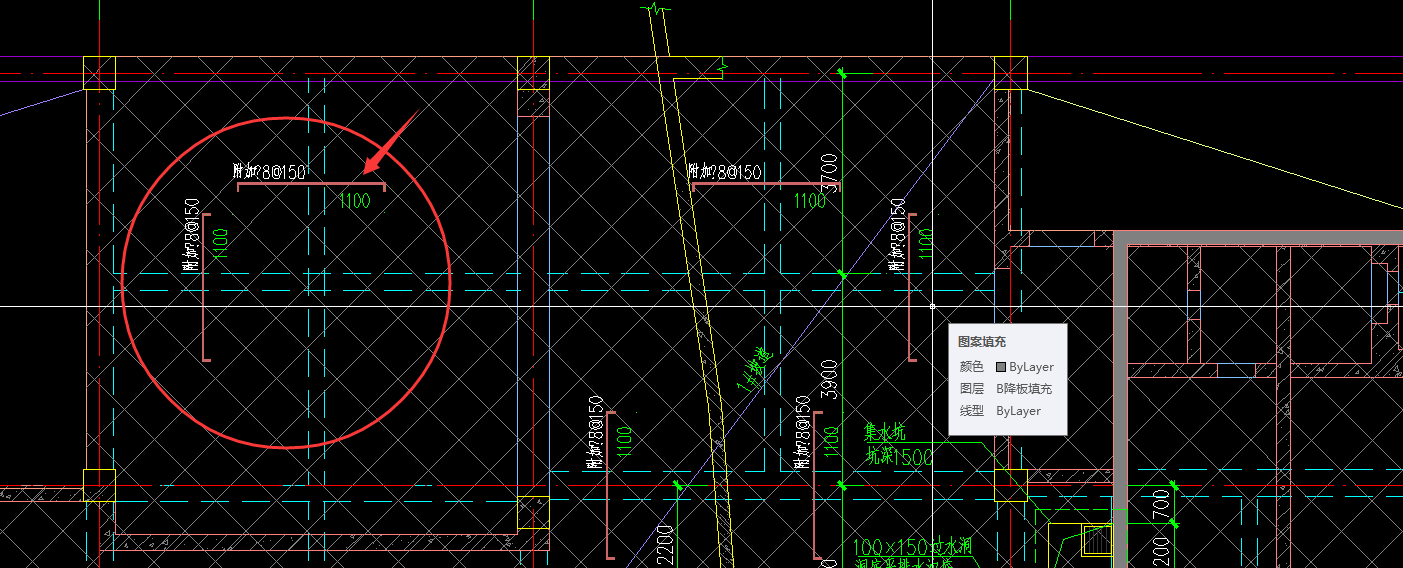
Task: Click the ByLayer value beside '线型'
Action: 1018,411
